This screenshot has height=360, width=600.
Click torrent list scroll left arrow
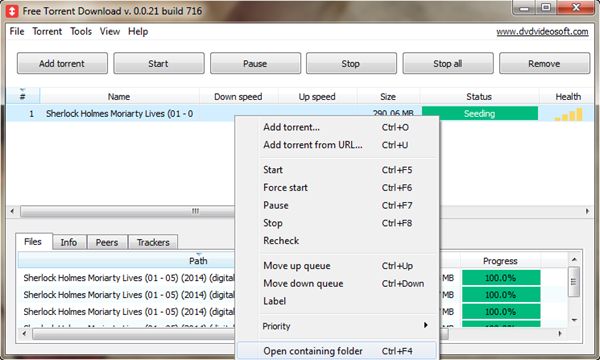pyautogui.click(x=12, y=211)
